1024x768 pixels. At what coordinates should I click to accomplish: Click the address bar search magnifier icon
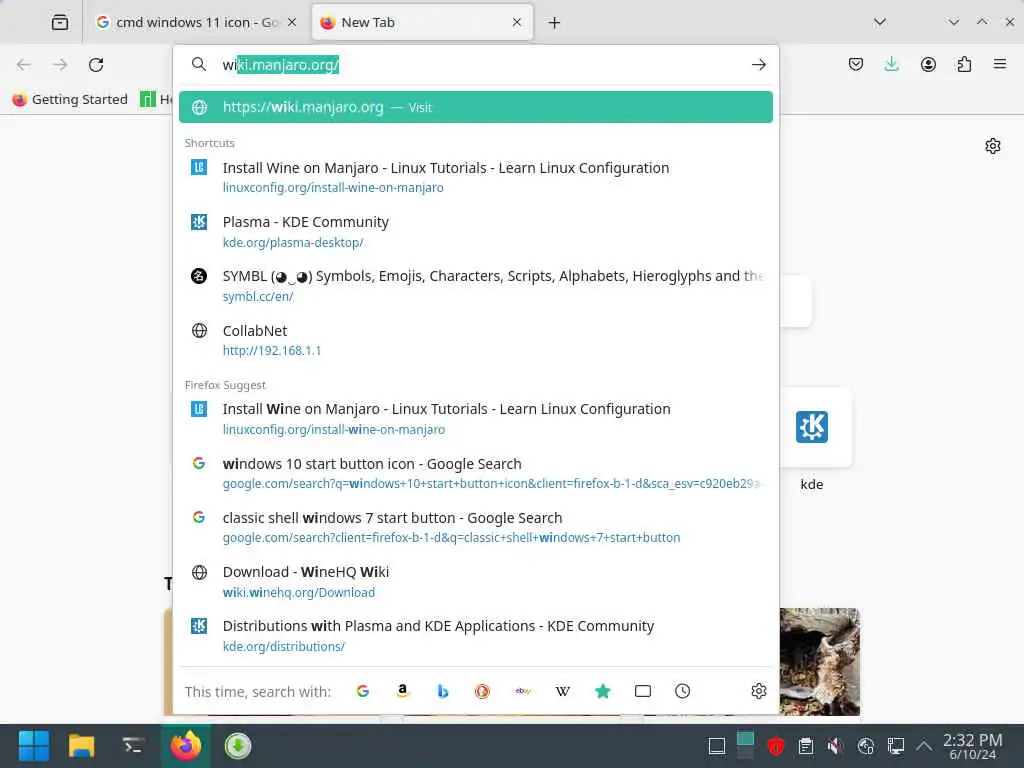click(199, 64)
